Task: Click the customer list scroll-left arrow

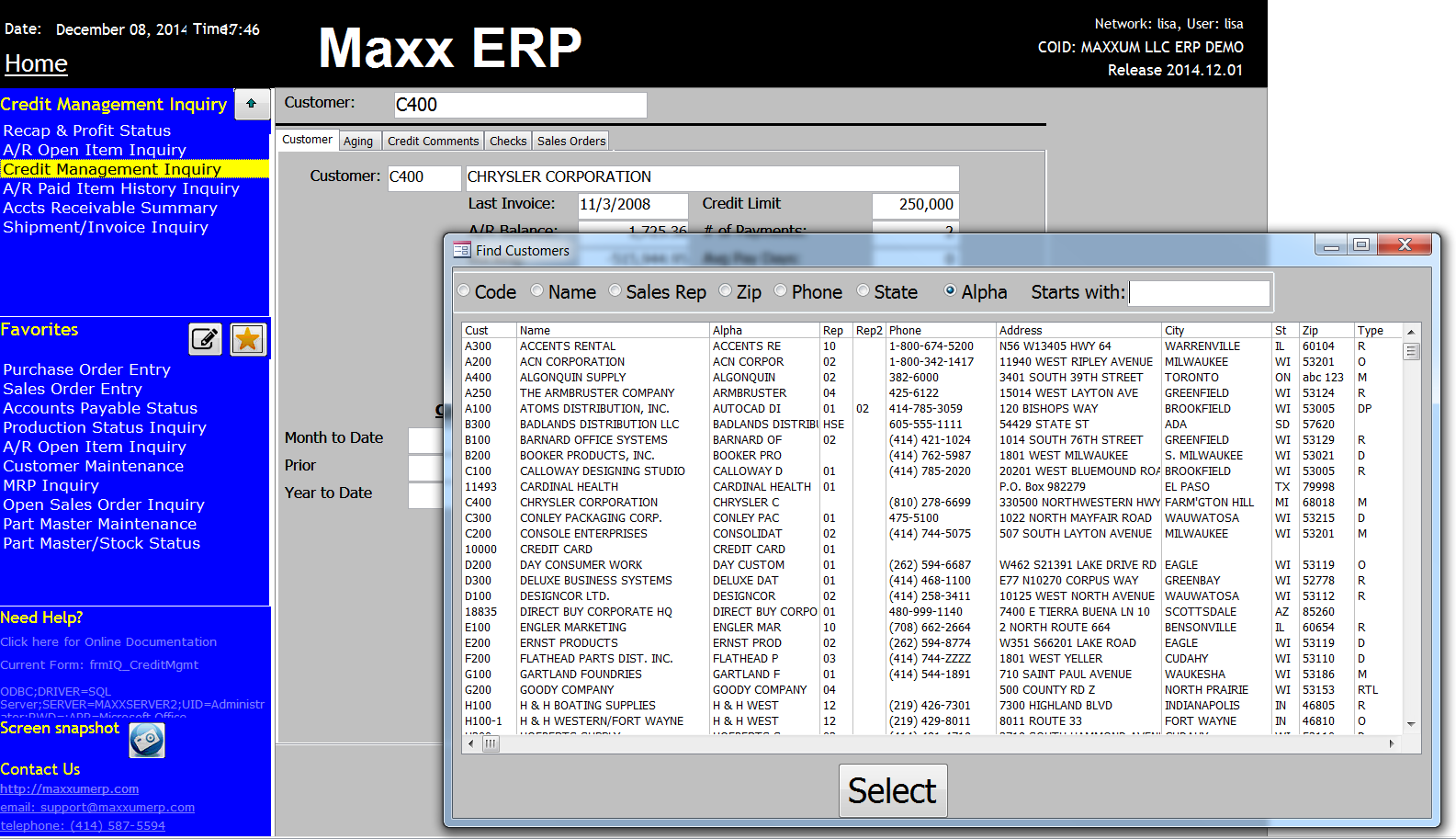Action: 471,743
